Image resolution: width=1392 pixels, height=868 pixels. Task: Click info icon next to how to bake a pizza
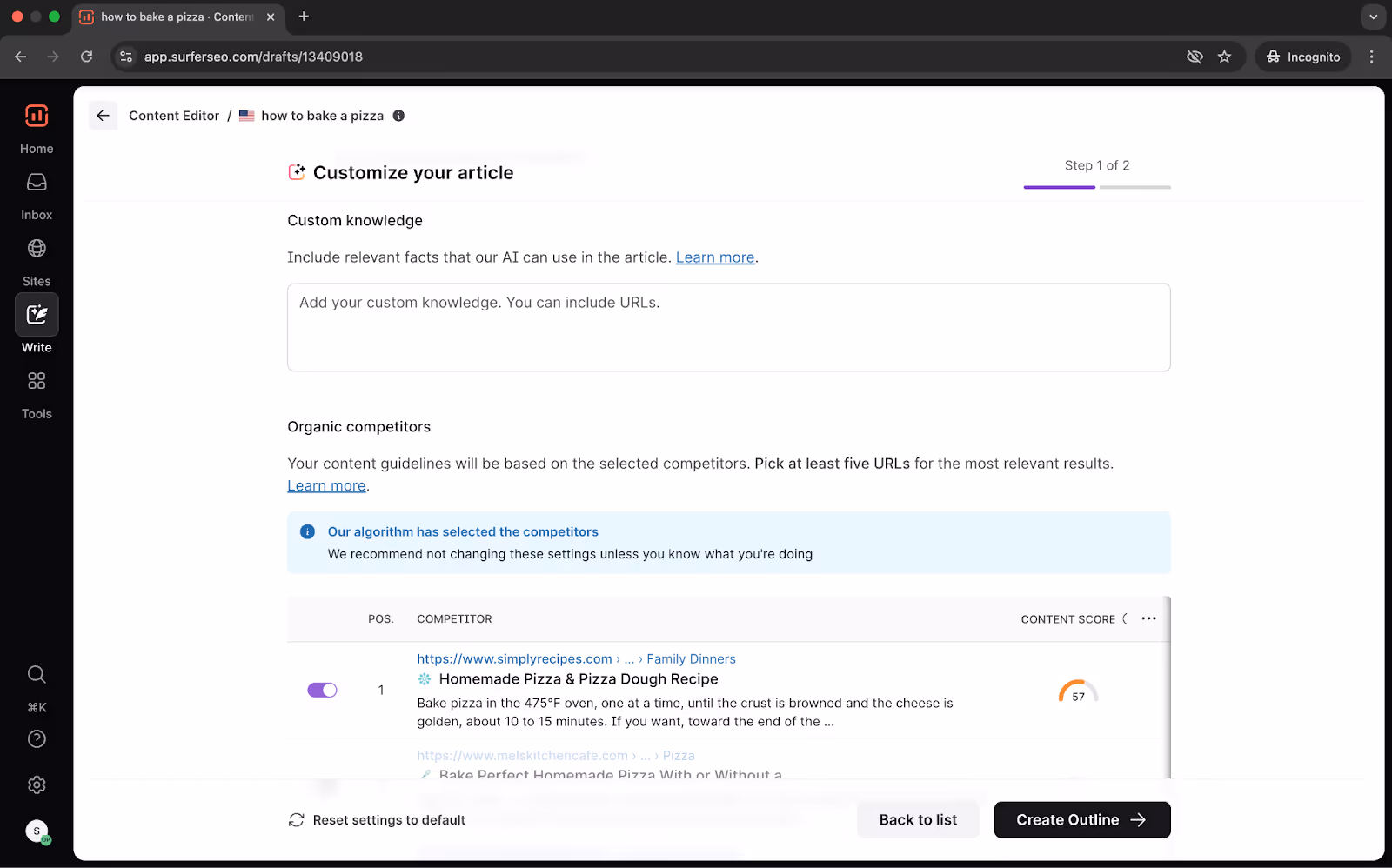(398, 116)
